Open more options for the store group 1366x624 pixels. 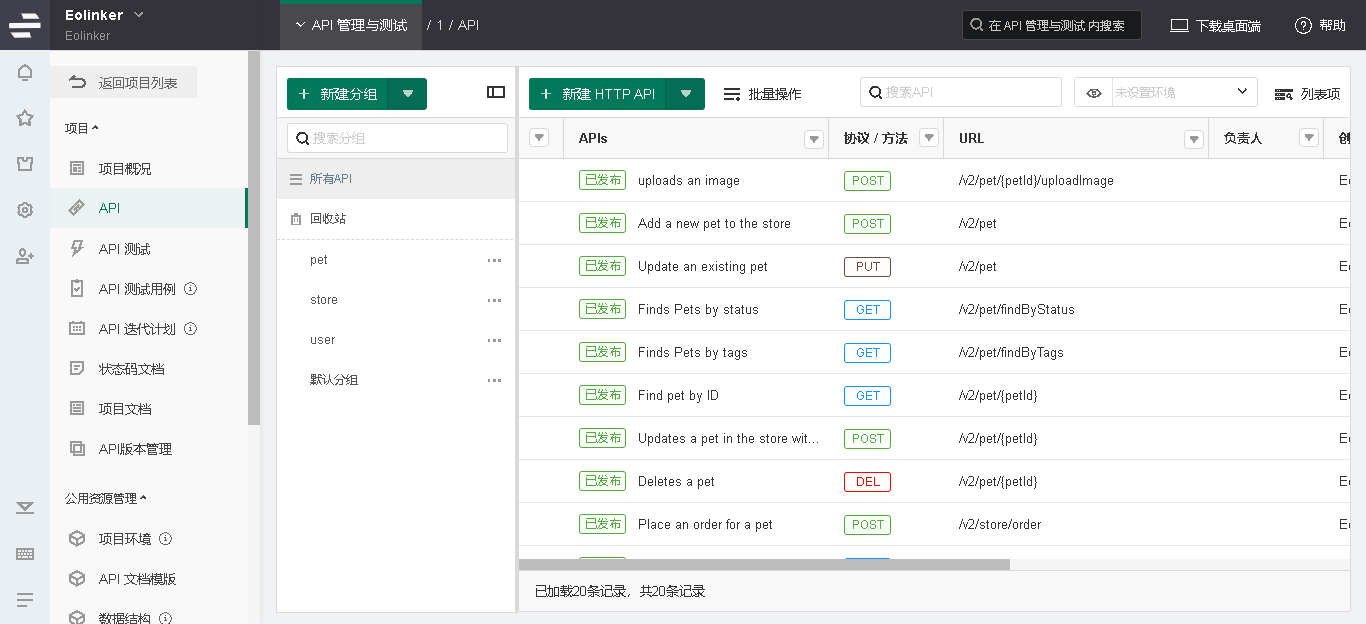pos(494,300)
